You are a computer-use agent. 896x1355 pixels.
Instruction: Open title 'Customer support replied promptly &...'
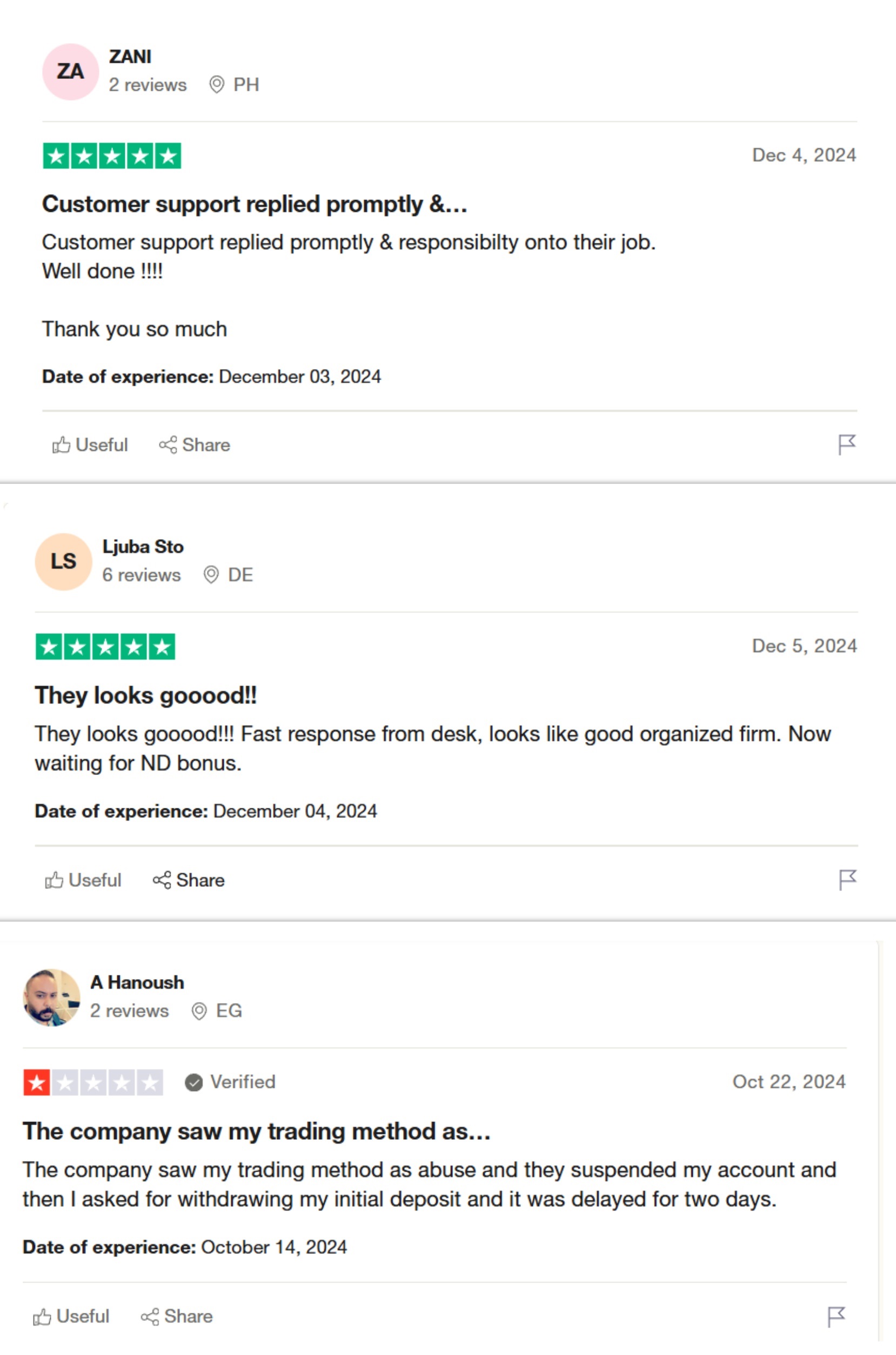click(255, 204)
